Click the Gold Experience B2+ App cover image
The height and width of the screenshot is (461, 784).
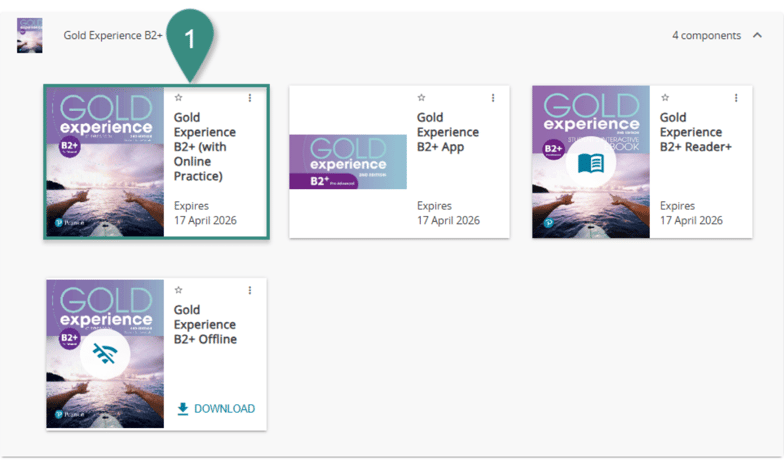[x=348, y=162]
